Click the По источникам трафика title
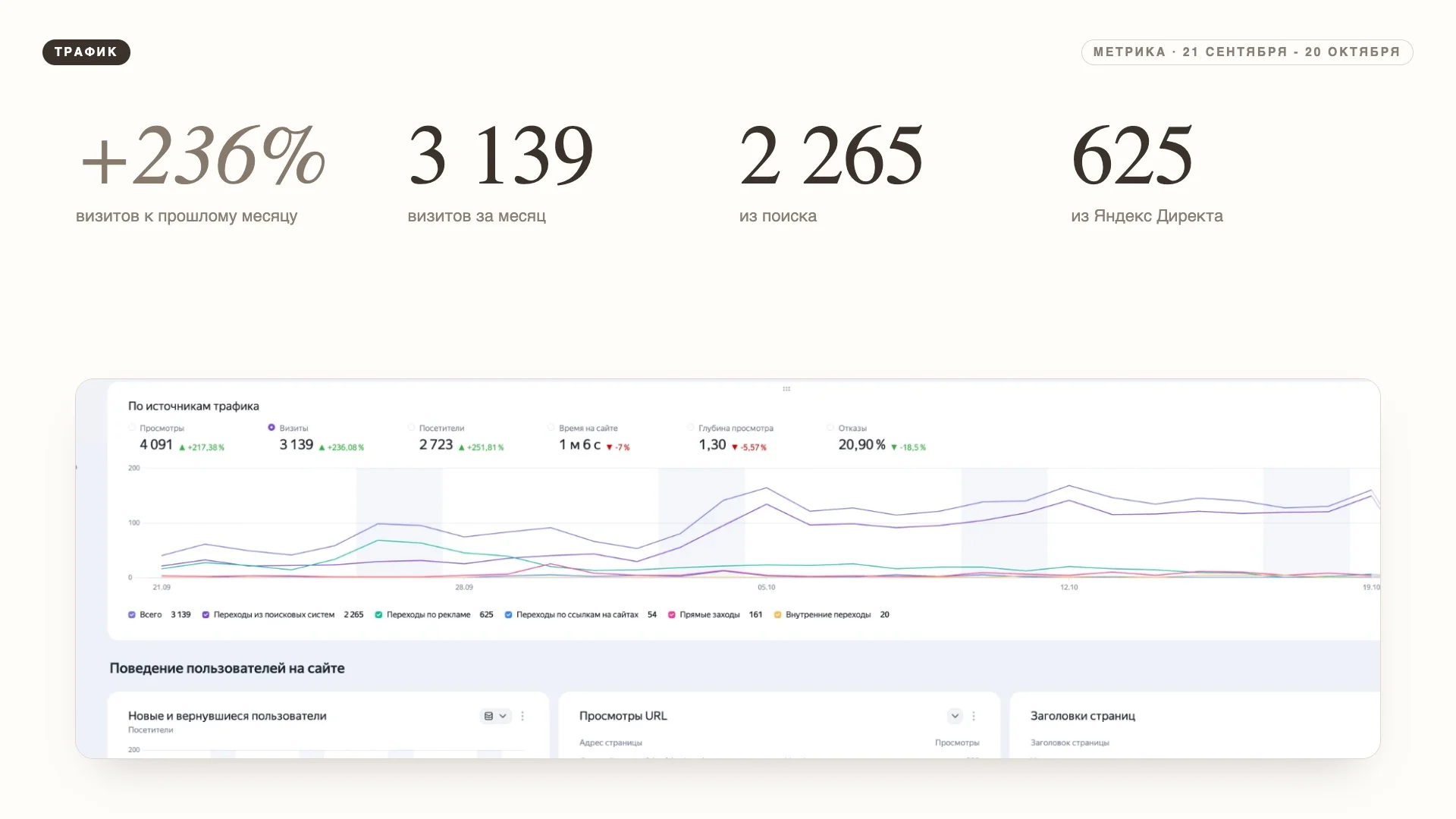The width and height of the screenshot is (1456, 819). point(193,406)
